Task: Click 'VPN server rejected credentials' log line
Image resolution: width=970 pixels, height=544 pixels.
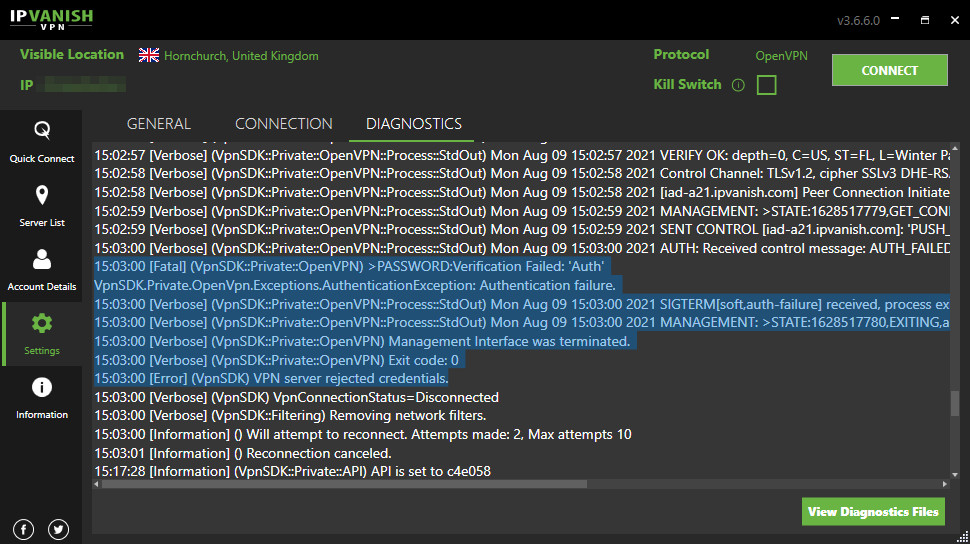Action: (x=271, y=378)
